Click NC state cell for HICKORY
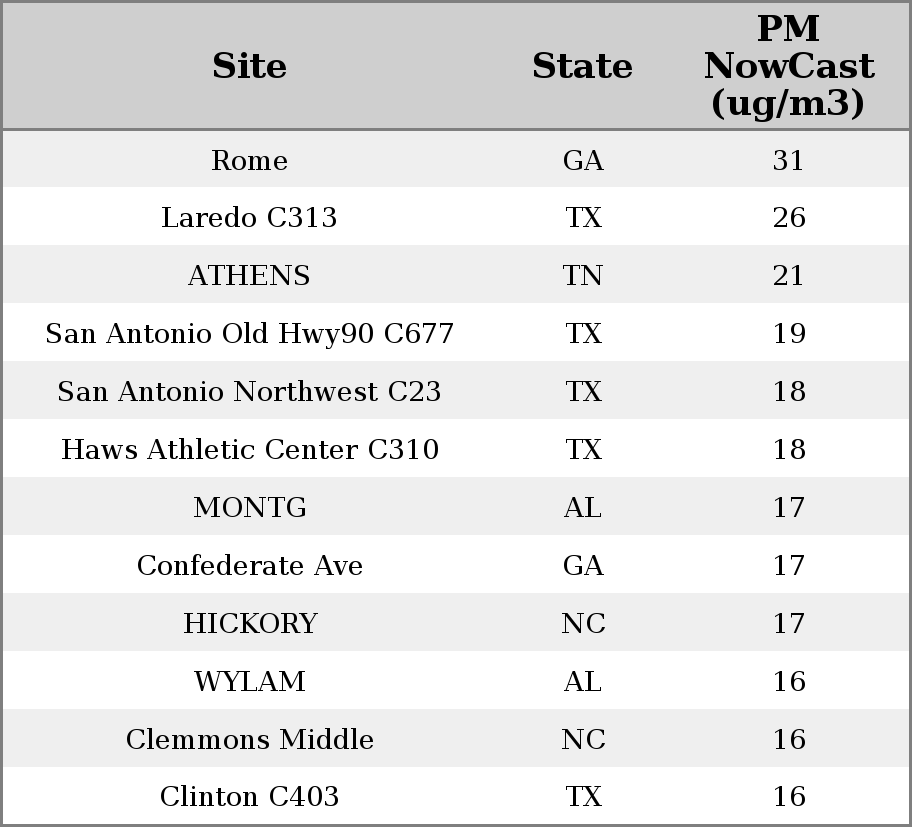Image resolution: width=912 pixels, height=827 pixels. pyautogui.click(x=583, y=623)
